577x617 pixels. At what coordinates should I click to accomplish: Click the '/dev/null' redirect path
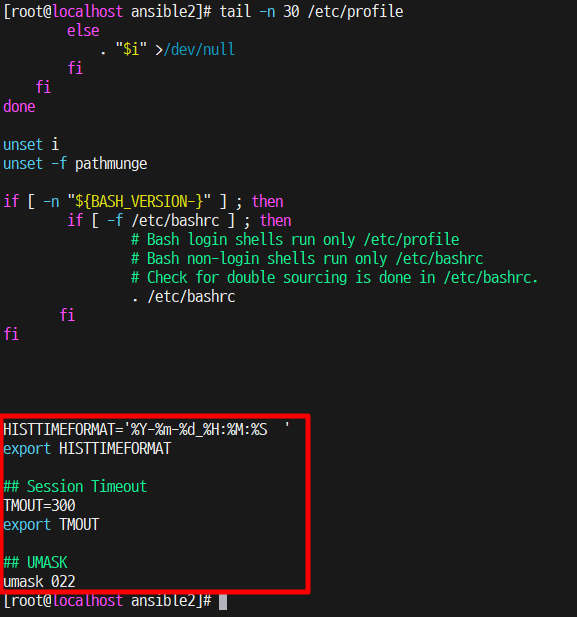[x=199, y=50]
